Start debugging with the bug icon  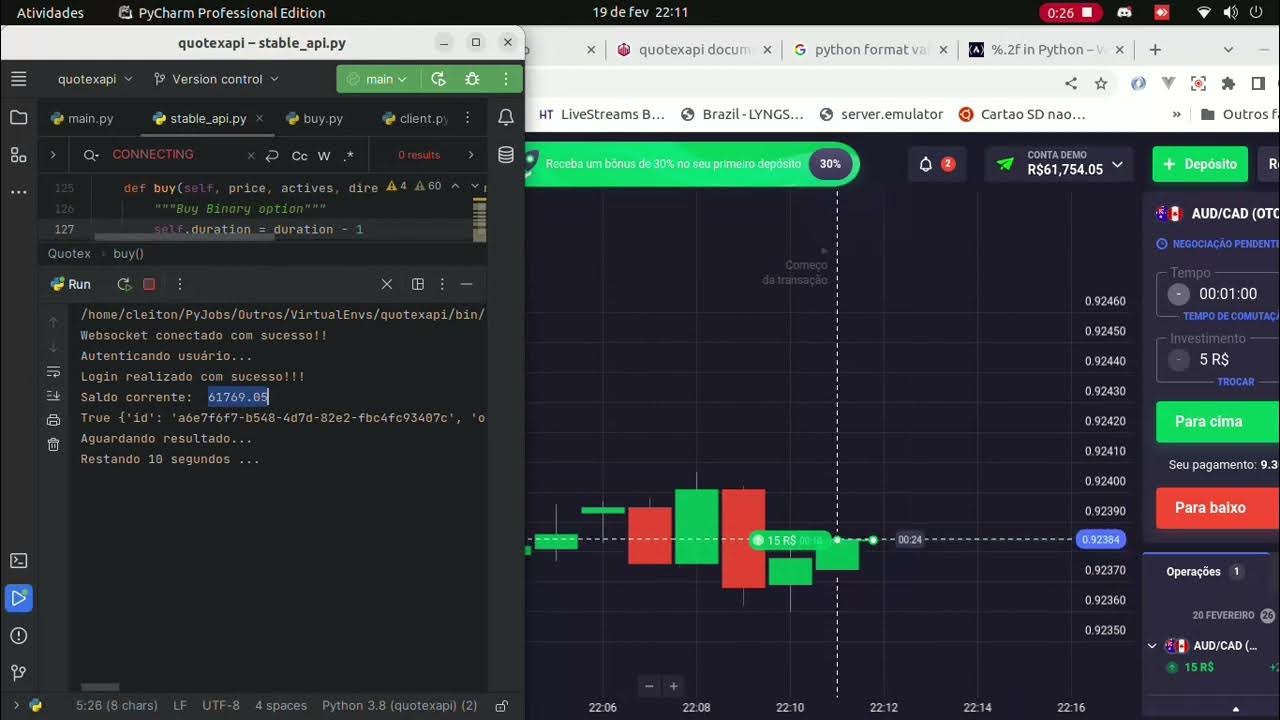pyautogui.click(x=472, y=79)
